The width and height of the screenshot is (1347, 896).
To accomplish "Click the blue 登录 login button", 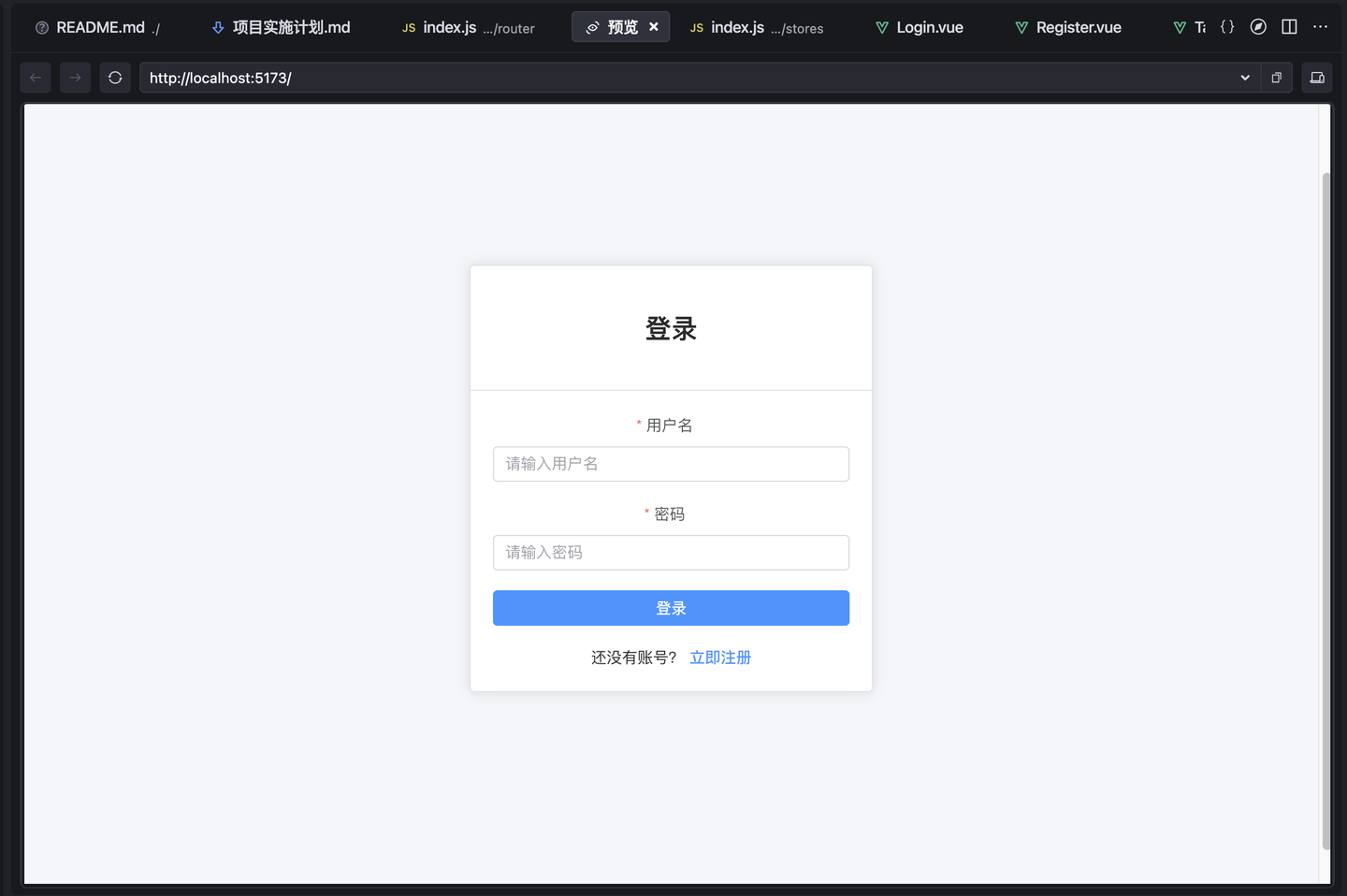I will tap(671, 608).
